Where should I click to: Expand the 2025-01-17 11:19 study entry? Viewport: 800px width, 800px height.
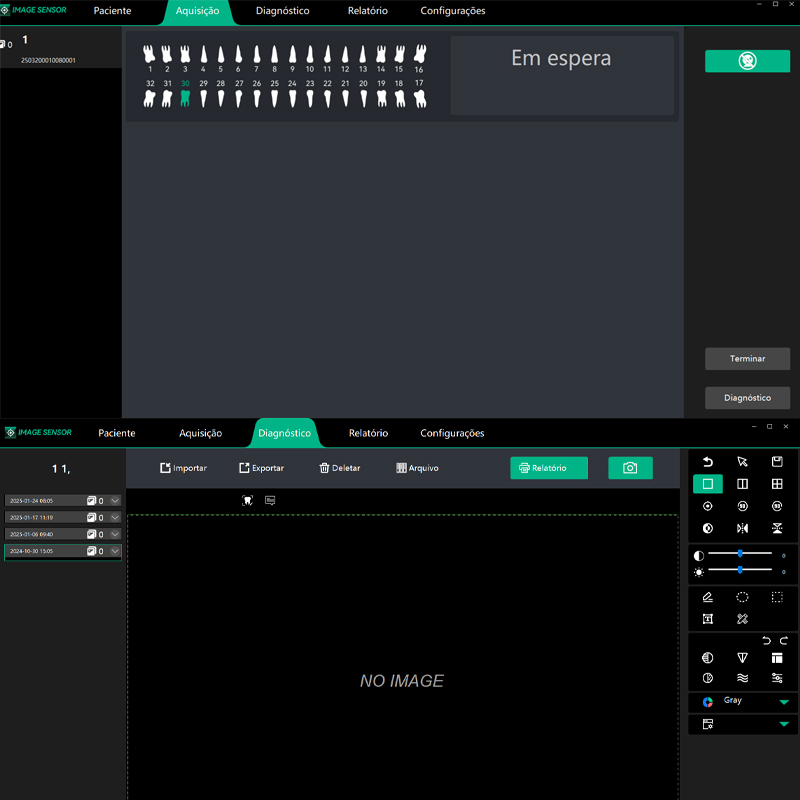tap(115, 517)
